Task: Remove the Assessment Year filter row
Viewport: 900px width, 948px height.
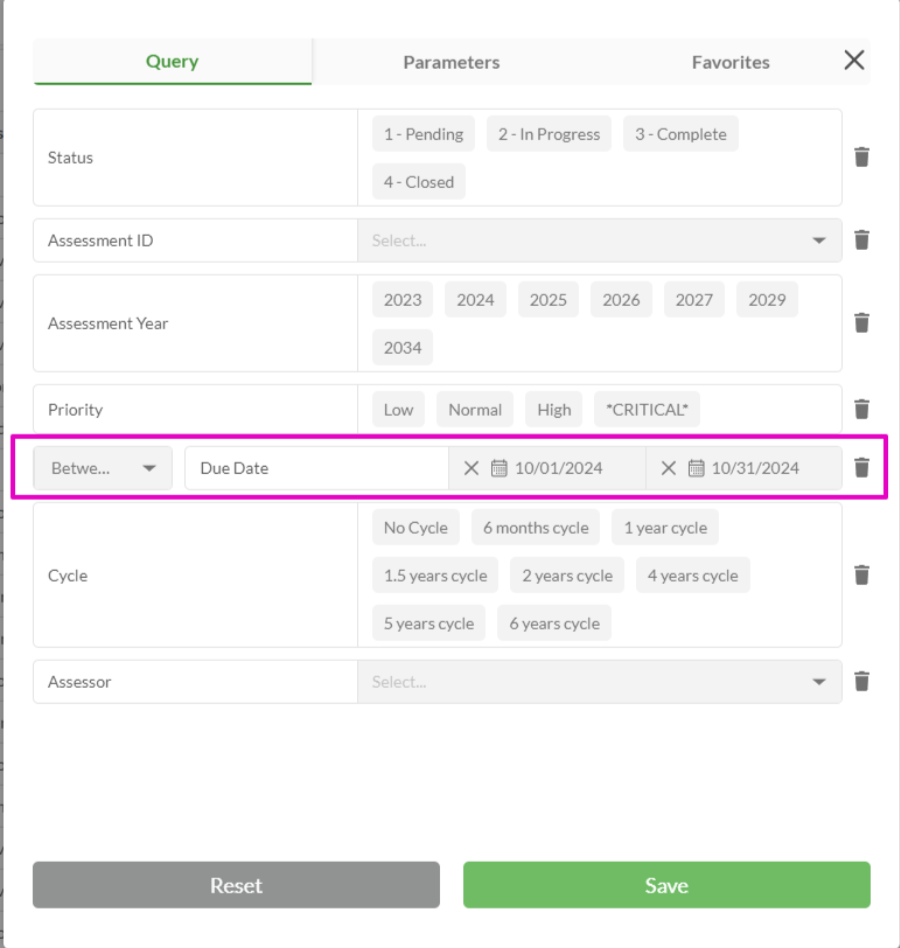Action: point(861,323)
